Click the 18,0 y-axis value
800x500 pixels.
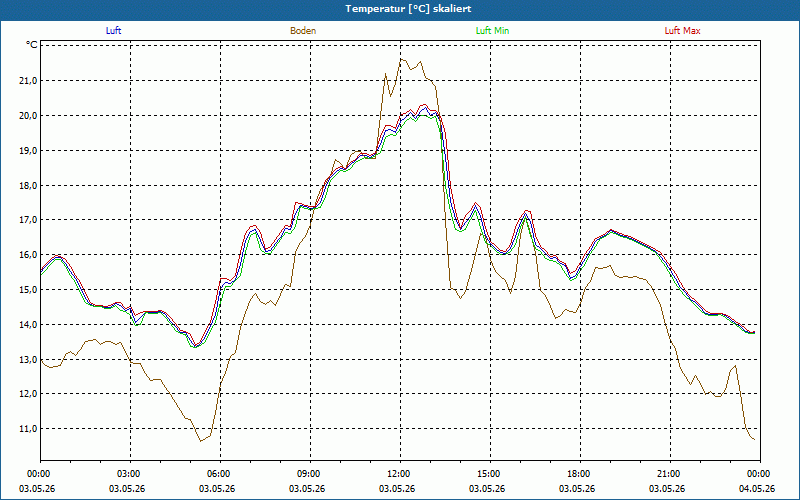(29, 185)
